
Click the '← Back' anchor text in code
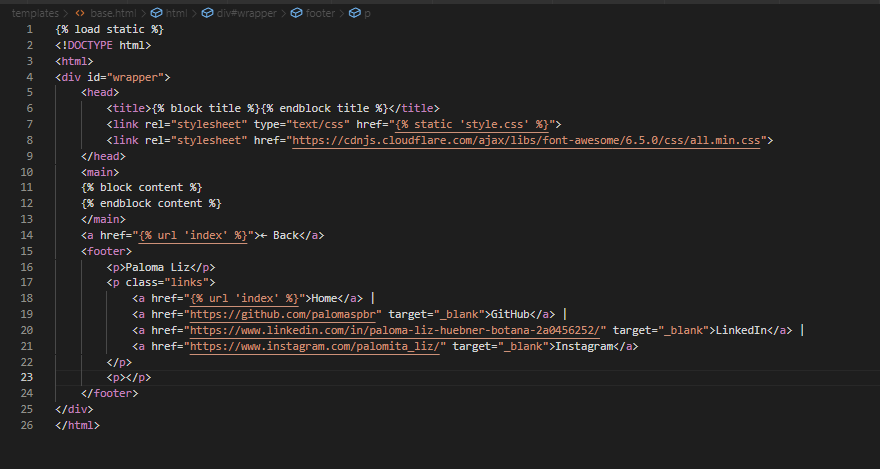click(x=280, y=235)
